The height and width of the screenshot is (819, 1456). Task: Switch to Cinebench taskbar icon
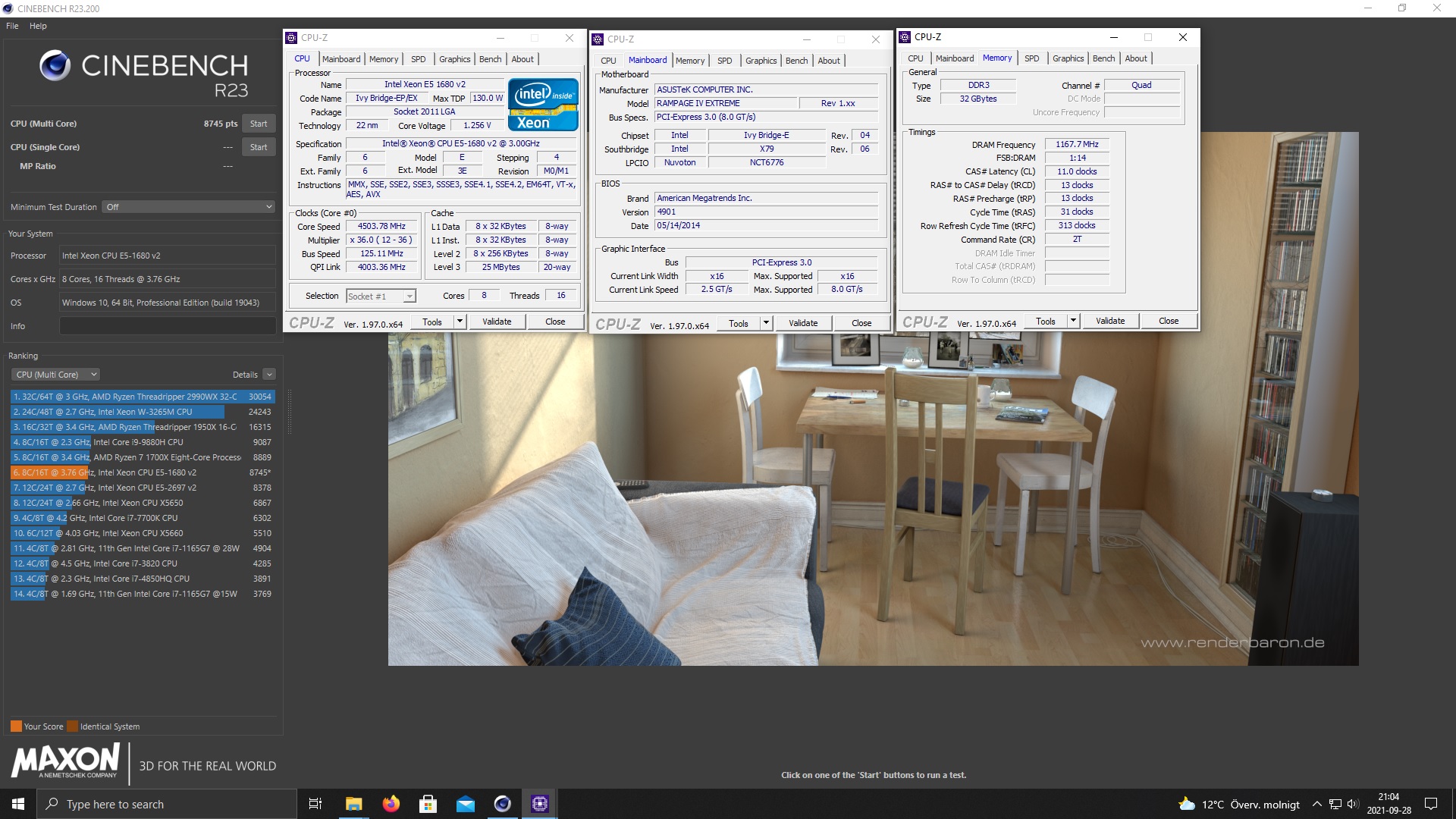point(502,804)
